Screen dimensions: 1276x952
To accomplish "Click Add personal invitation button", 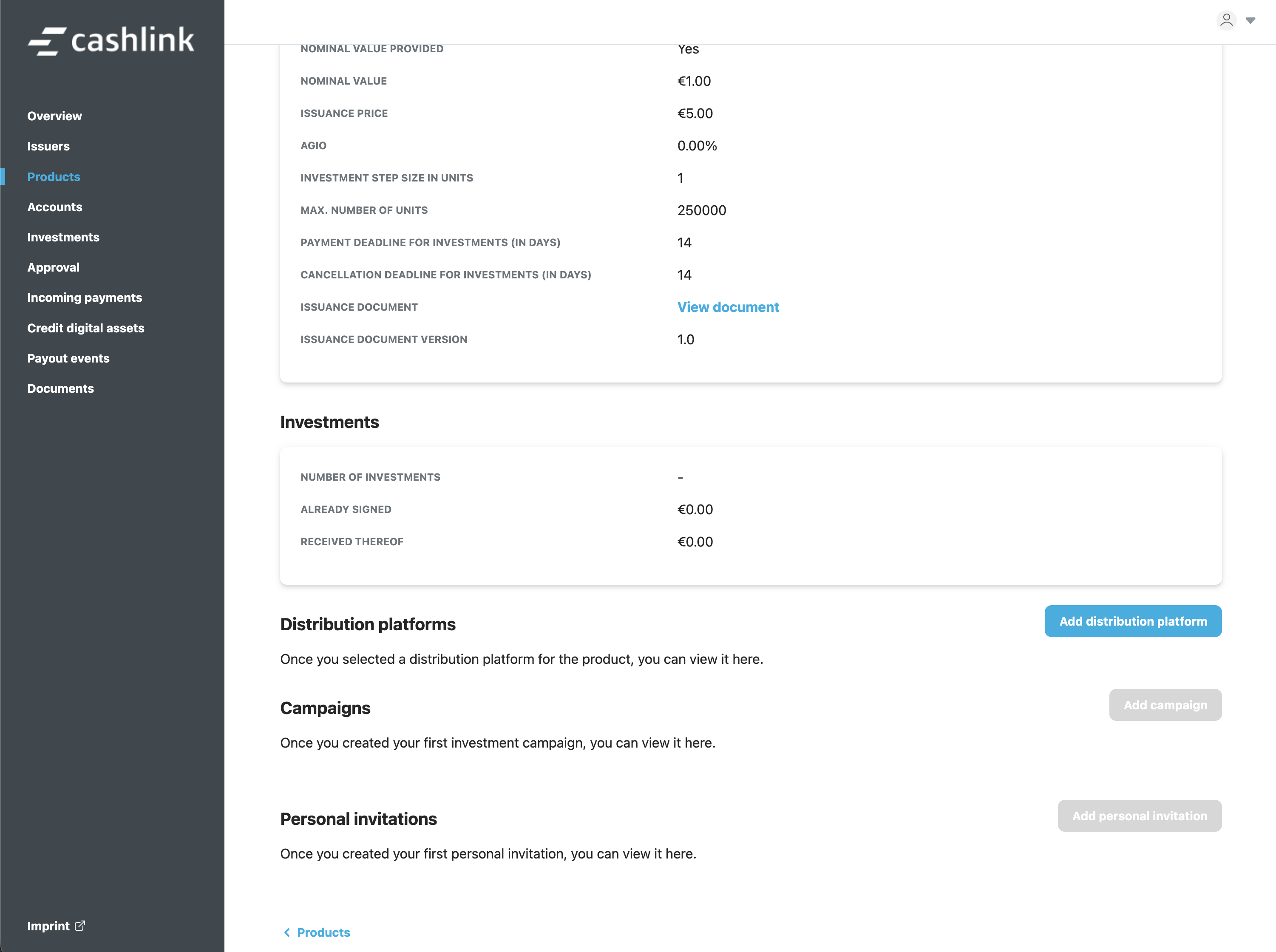I will click(x=1139, y=816).
